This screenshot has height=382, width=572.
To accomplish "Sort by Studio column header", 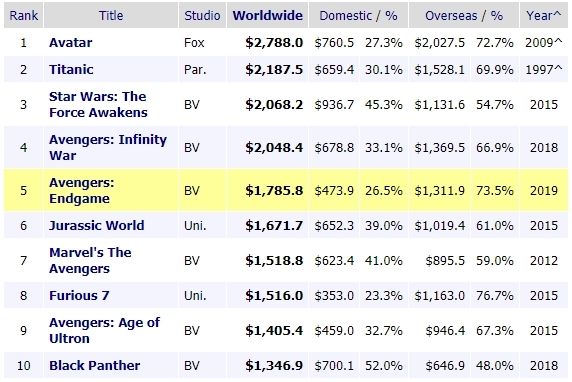I will click(202, 16).
